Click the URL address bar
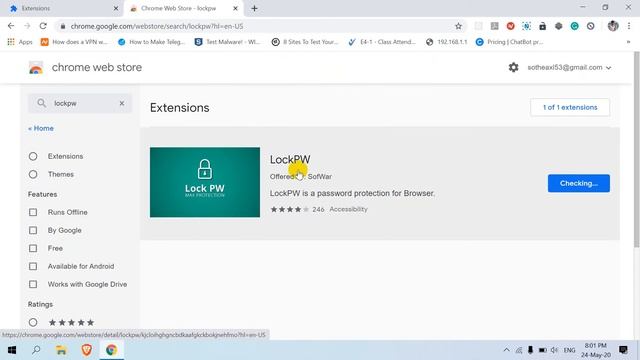 tap(261, 26)
